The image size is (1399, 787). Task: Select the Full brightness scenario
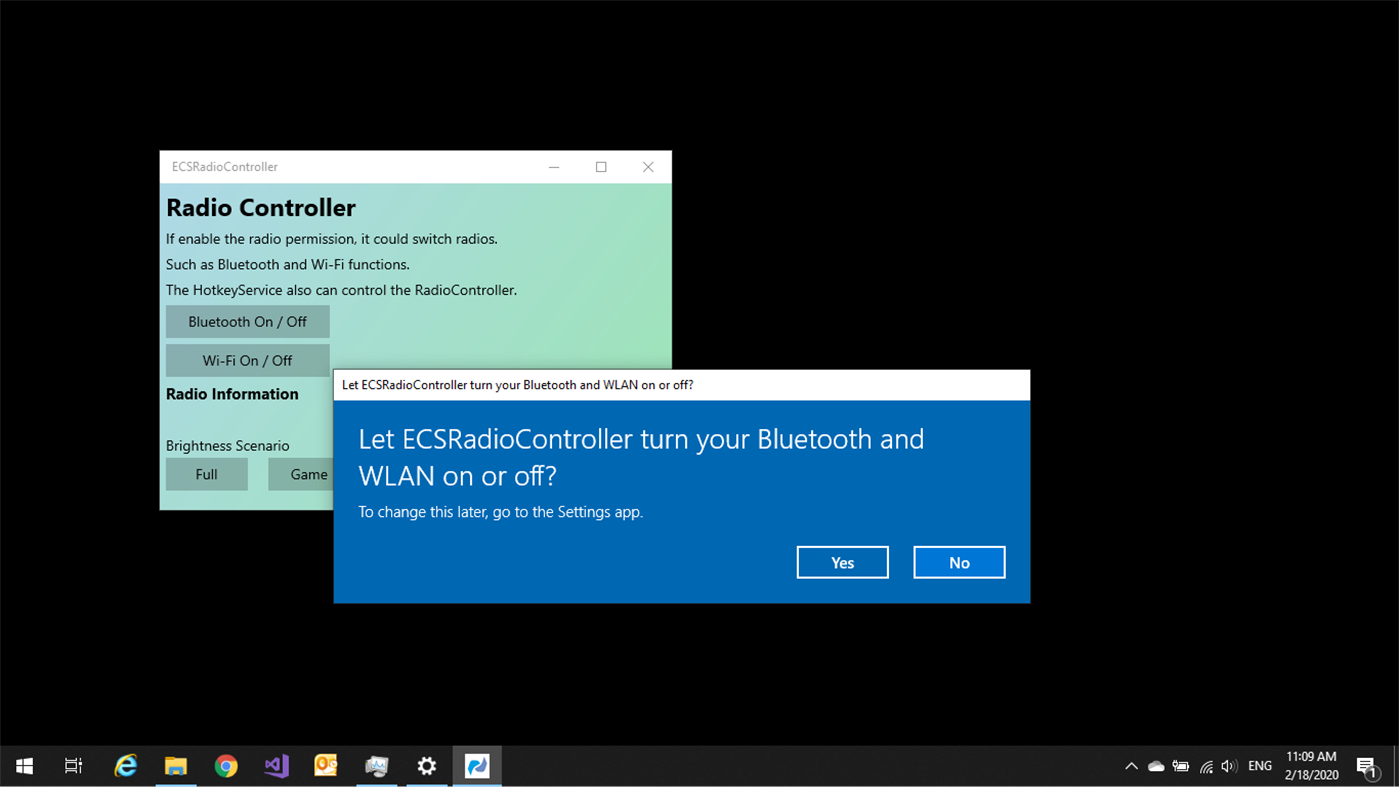206,473
